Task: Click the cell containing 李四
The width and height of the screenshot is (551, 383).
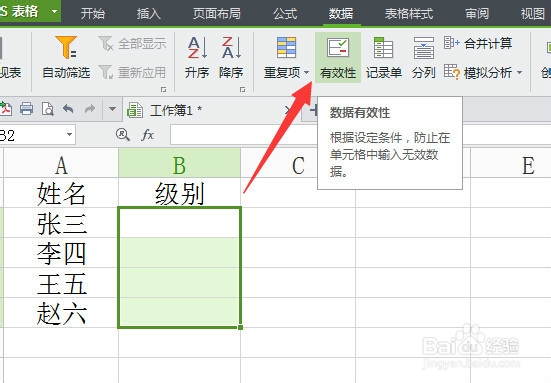Action: [61, 253]
